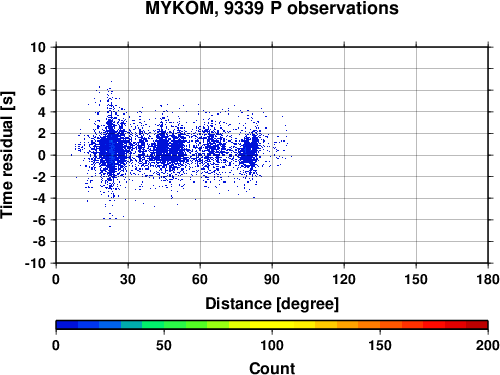Image resolution: width=500 pixels, height=375 pixels.
Task: Click the x-axis tick label '60'
Action: tap(200, 279)
